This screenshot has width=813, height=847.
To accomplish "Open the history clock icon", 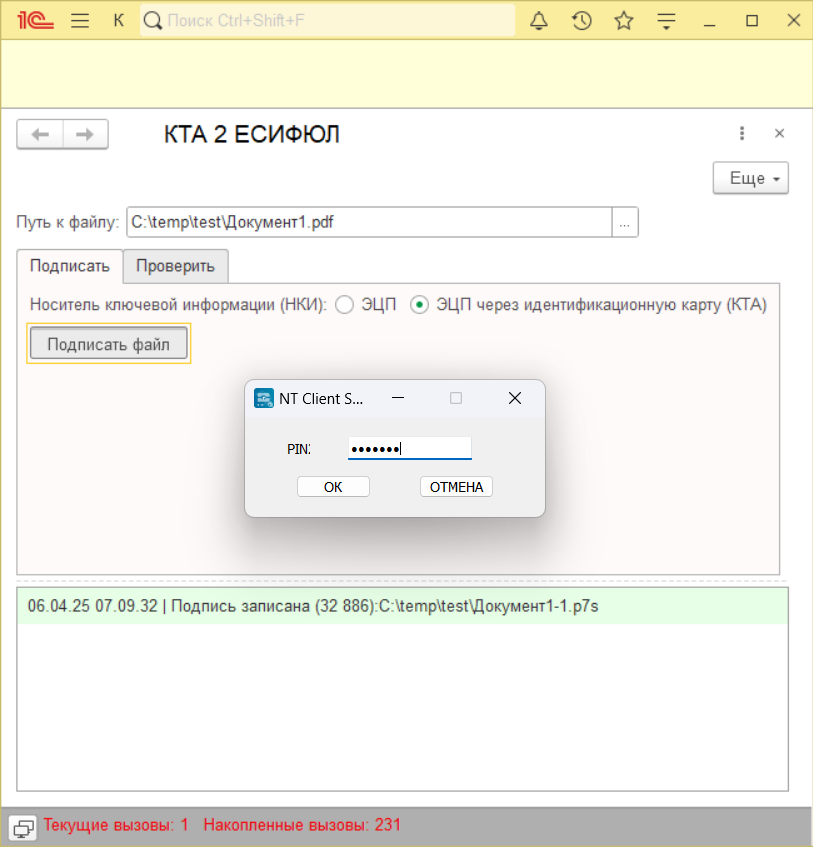I will pos(581,21).
